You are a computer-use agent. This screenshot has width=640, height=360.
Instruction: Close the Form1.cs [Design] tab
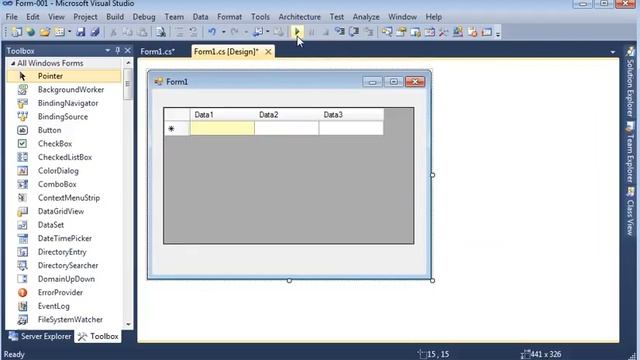tap(268, 52)
